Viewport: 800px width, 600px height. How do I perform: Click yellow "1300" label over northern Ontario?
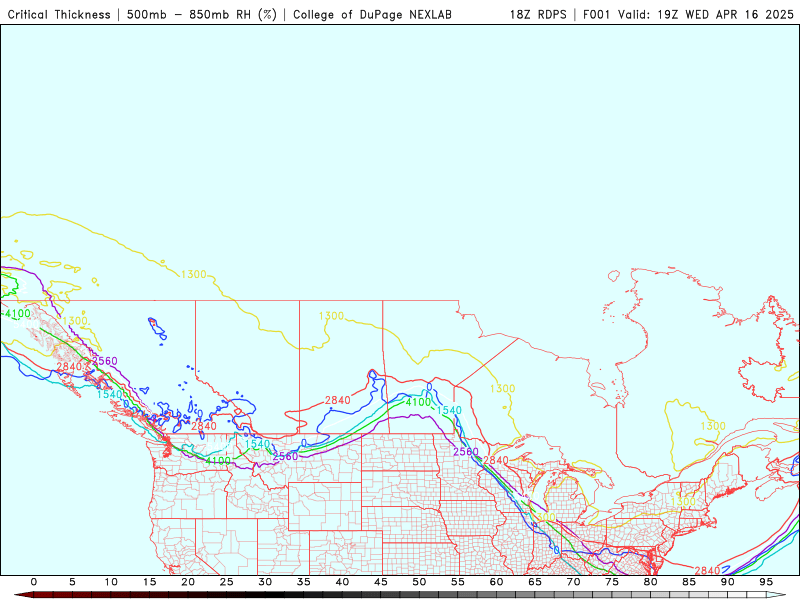tap(503, 389)
